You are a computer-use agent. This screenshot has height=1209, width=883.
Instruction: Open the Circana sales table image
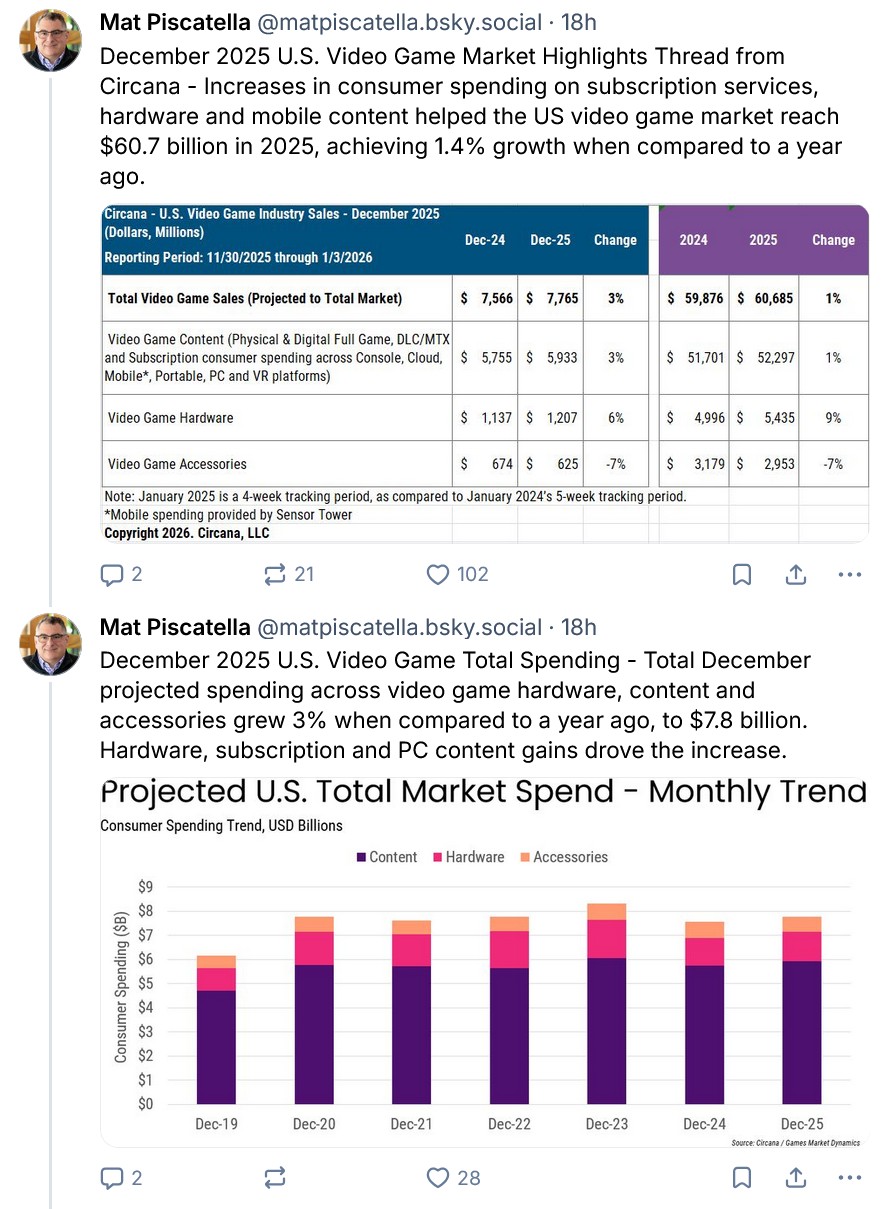484,372
